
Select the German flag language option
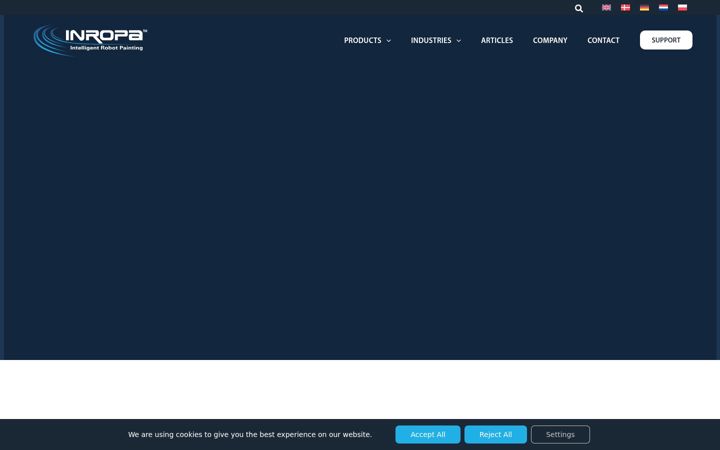click(644, 7)
